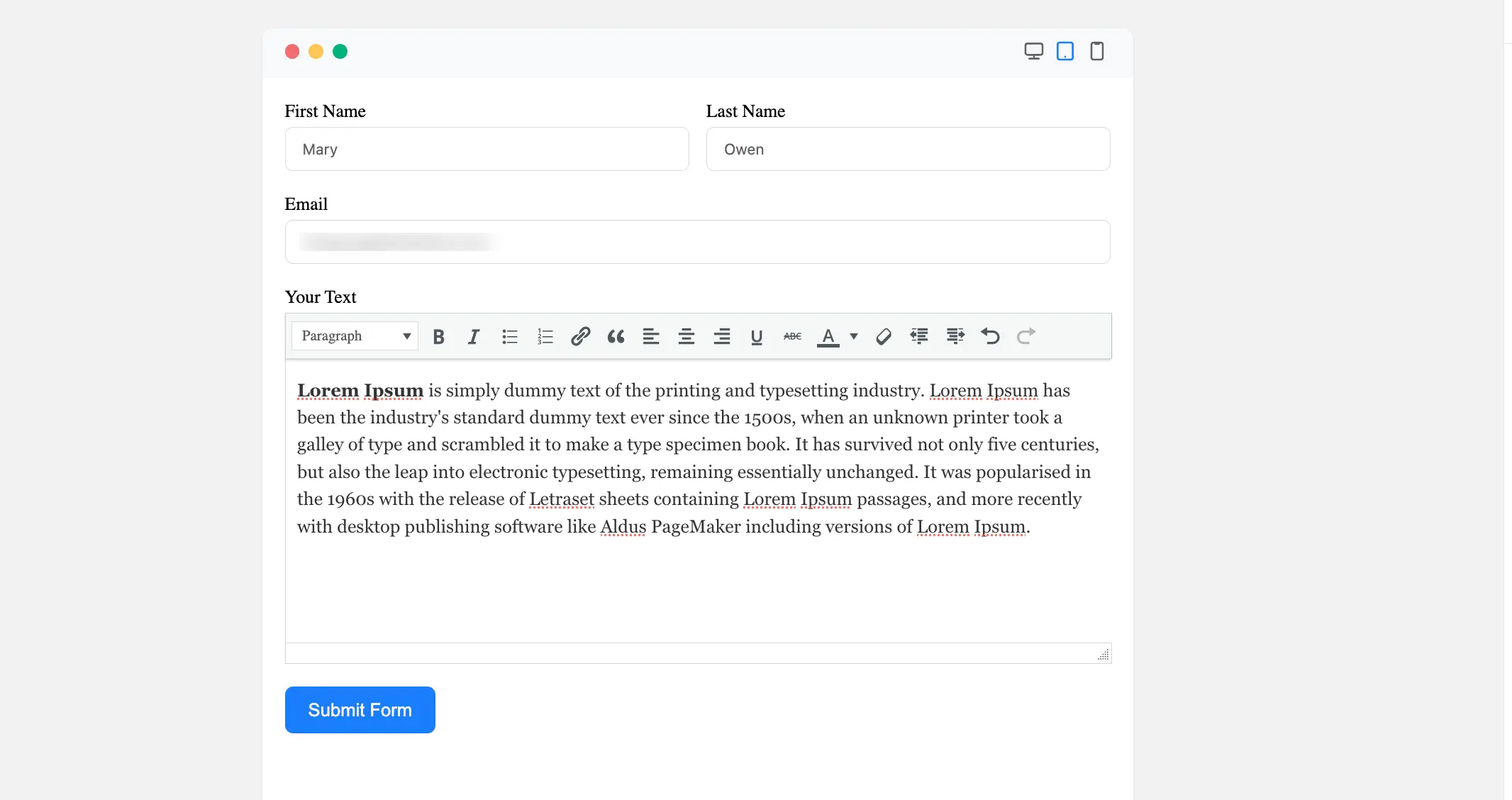Click the eraser clear formatting icon
The width and height of the screenshot is (1512, 800).
pyautogui.click(x=883, y=336)
